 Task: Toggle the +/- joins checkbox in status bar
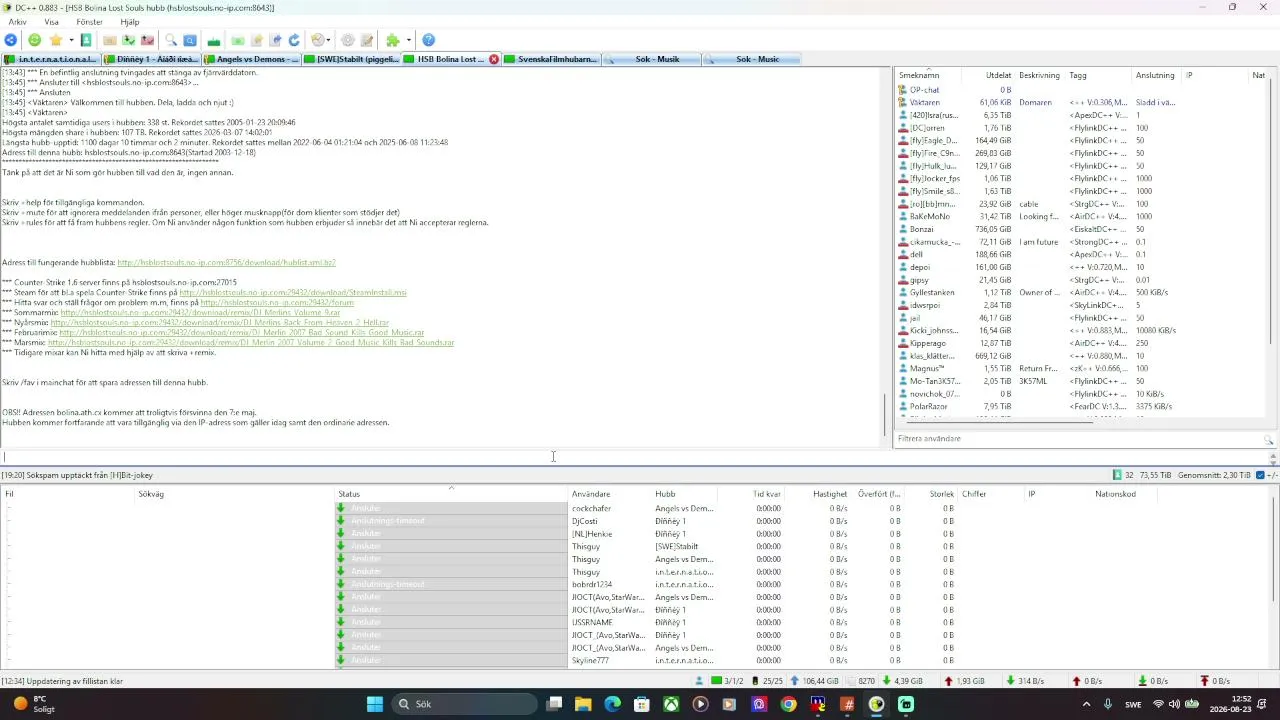tap(1260, 475)
